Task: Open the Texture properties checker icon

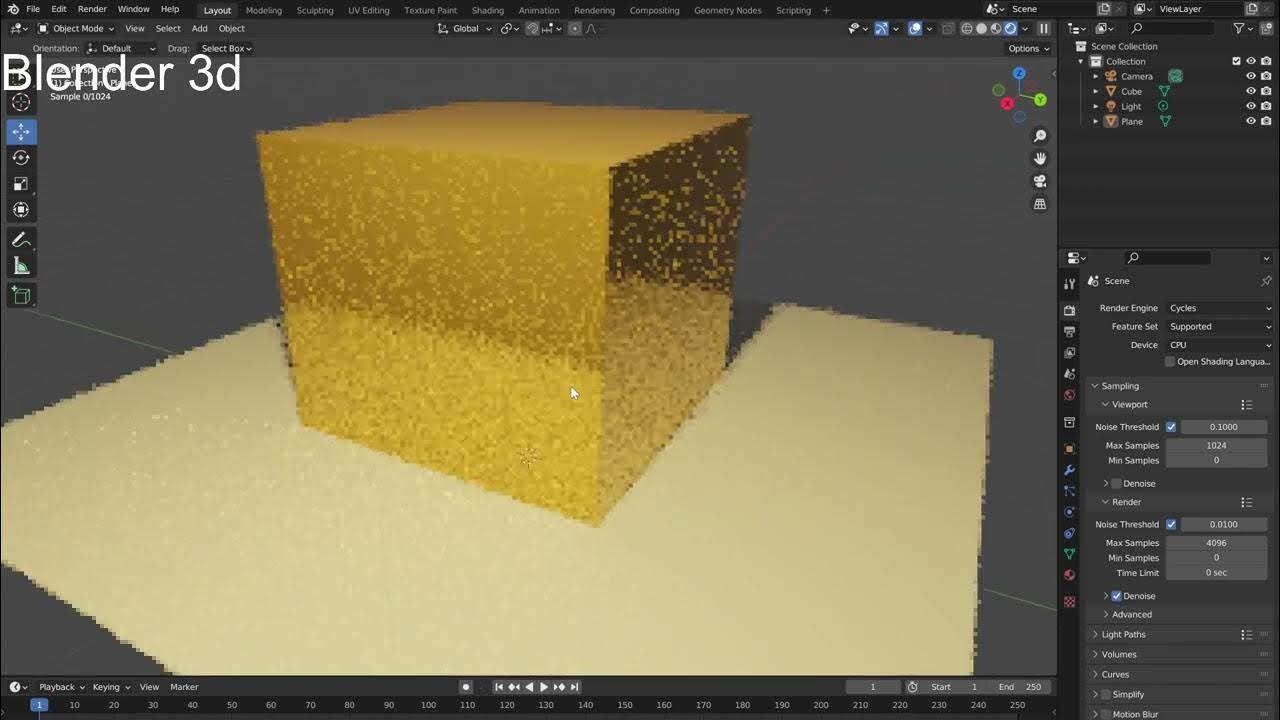Action: point(1069,602)
